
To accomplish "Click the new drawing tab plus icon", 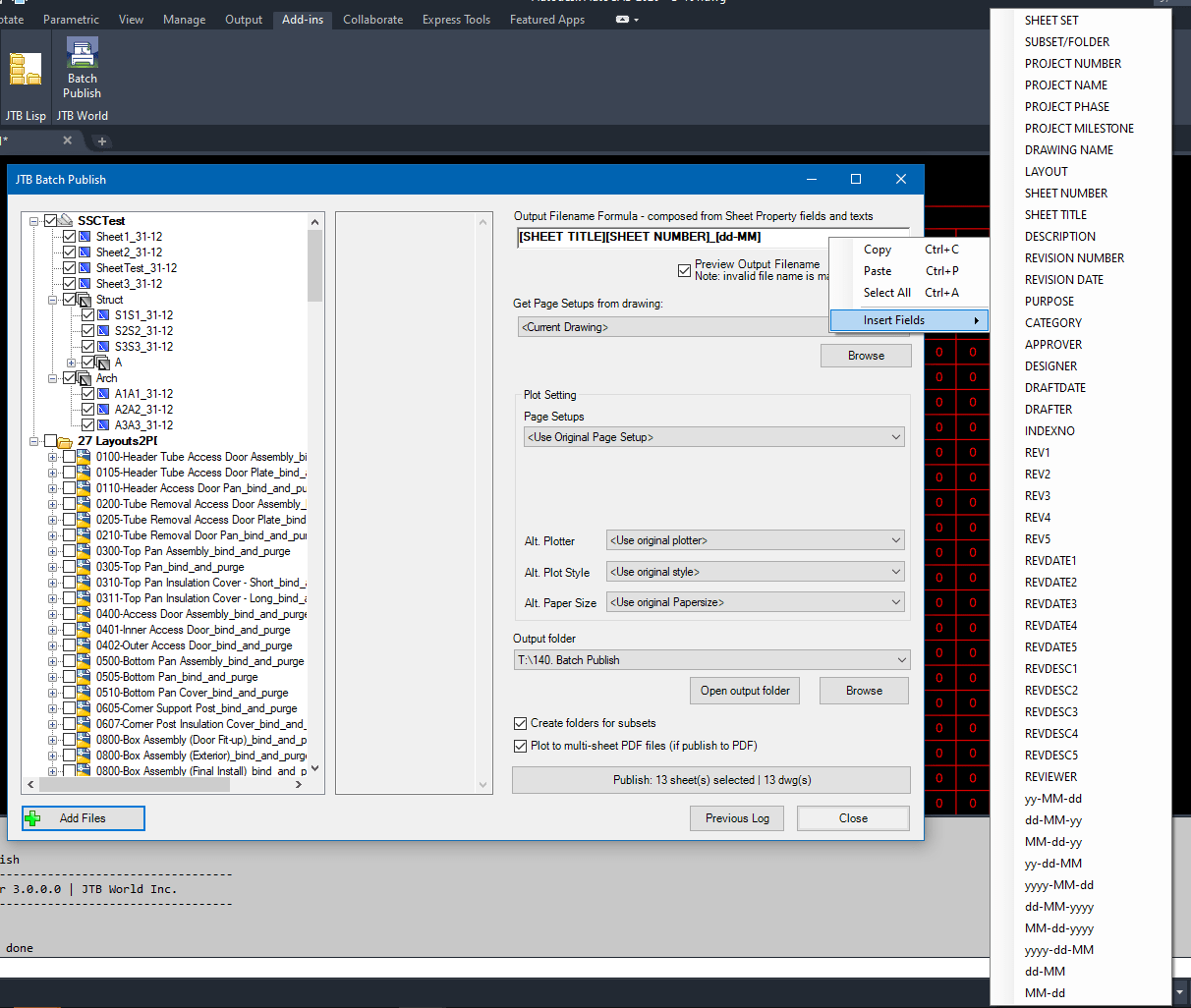I will point(101,141).
